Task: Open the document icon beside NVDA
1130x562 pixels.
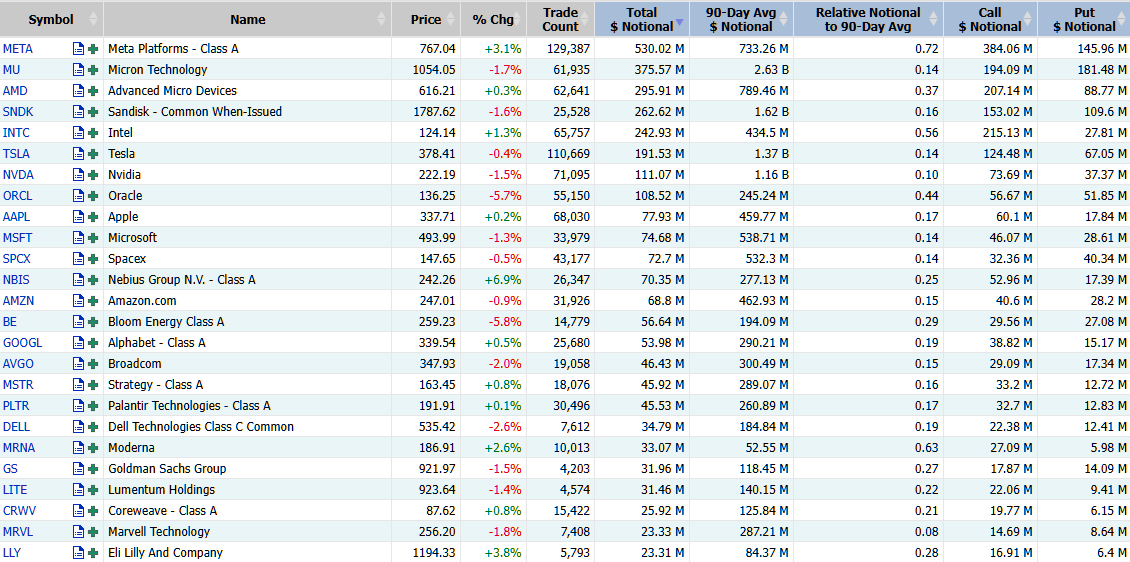Action: [78, 174]
